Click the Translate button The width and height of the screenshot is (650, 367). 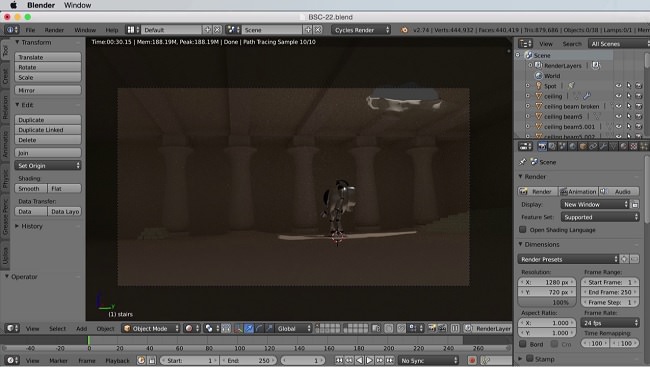coord(48,57)
